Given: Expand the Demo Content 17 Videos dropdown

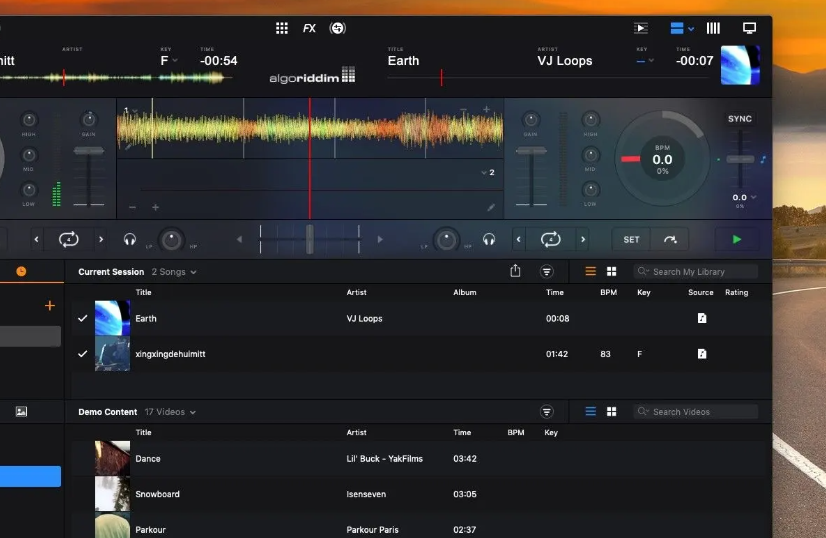Looking at the screenshot, I should pos(170,412).
